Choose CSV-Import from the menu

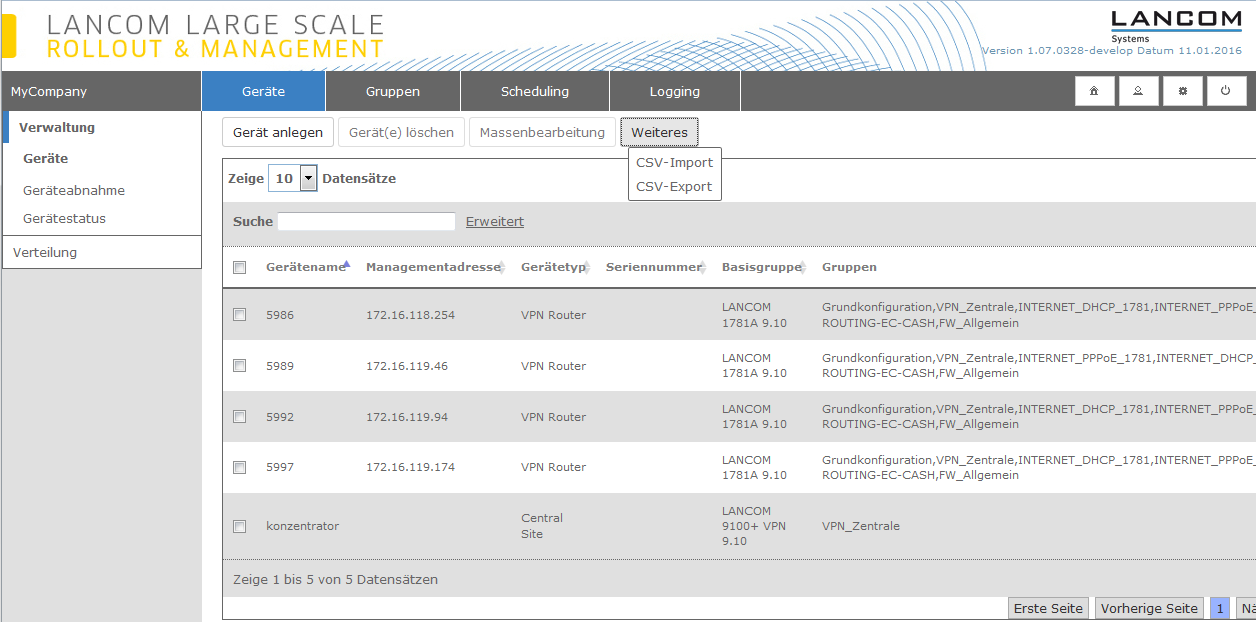pyautogui.click(x=674, y=162)
